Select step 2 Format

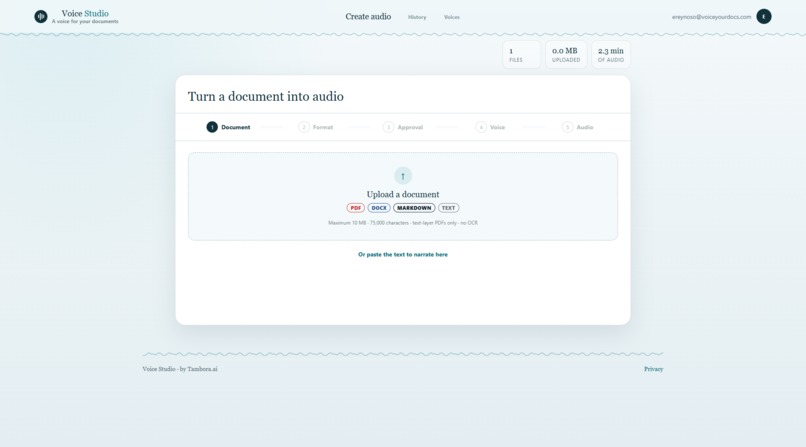click(316, 127)
